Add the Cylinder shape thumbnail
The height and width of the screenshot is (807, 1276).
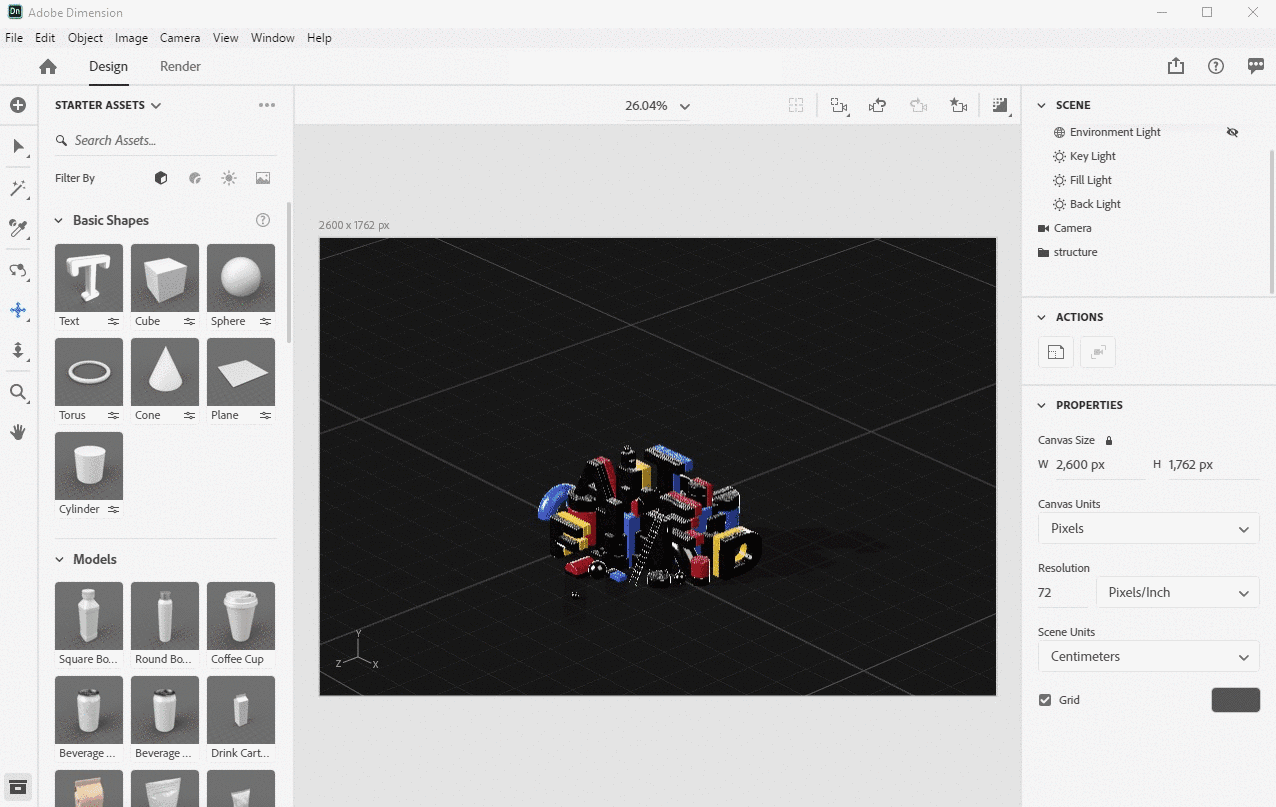click(89, 466)
